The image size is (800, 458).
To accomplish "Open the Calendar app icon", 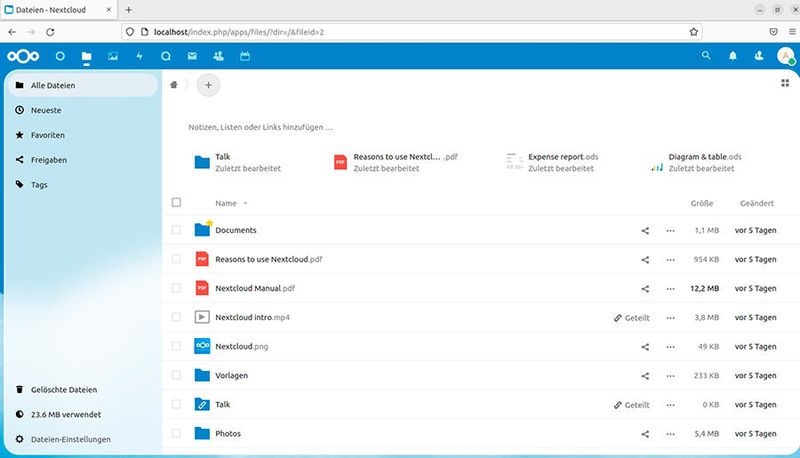I will tap(245, 56).
